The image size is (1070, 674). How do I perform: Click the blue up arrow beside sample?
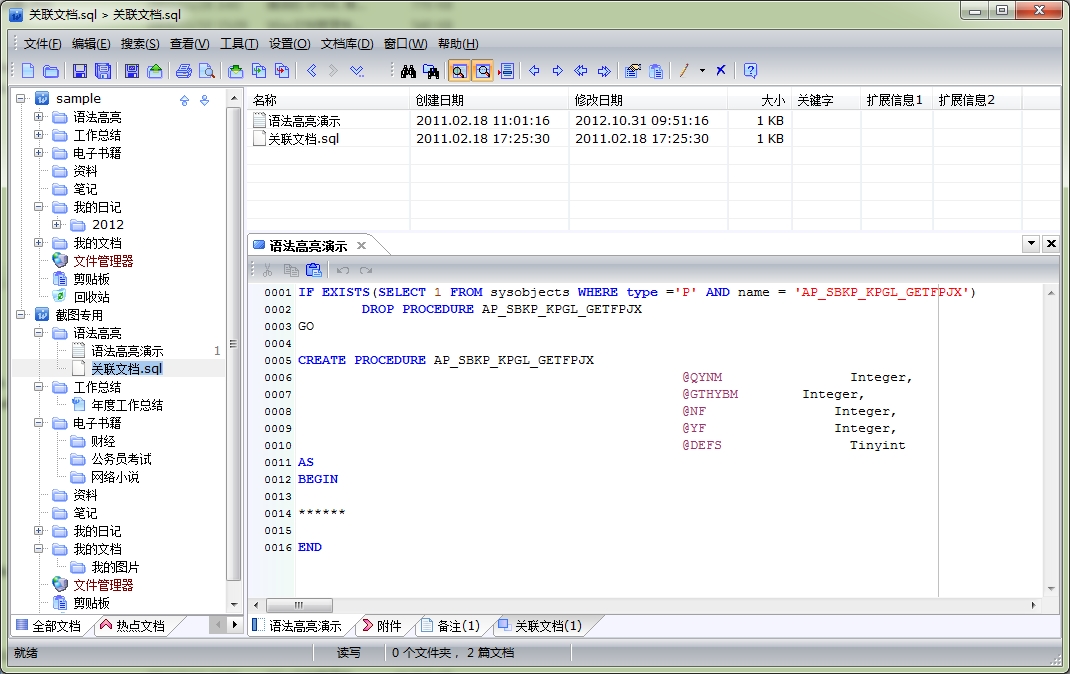click(x=184, y=100)
